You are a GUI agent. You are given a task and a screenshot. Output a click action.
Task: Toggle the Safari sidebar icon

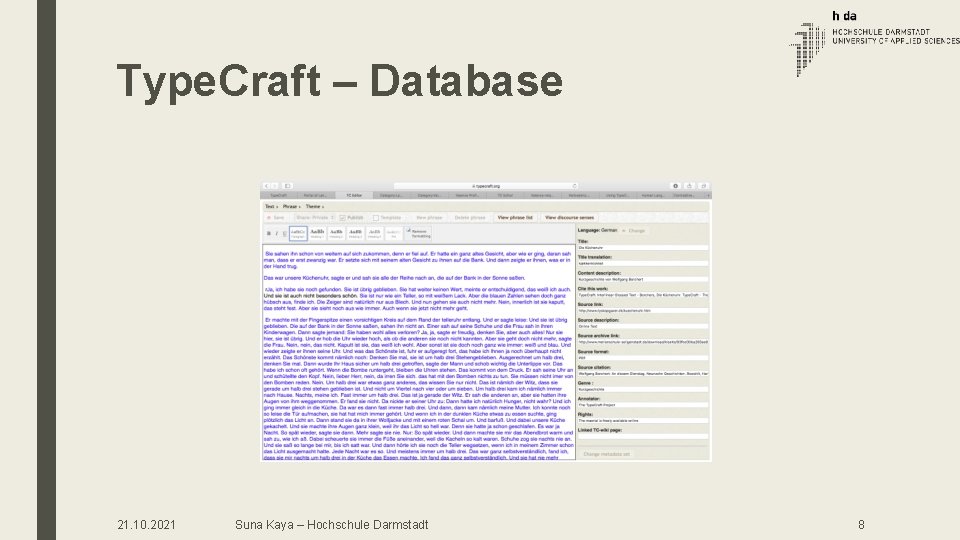coord(288,186)
